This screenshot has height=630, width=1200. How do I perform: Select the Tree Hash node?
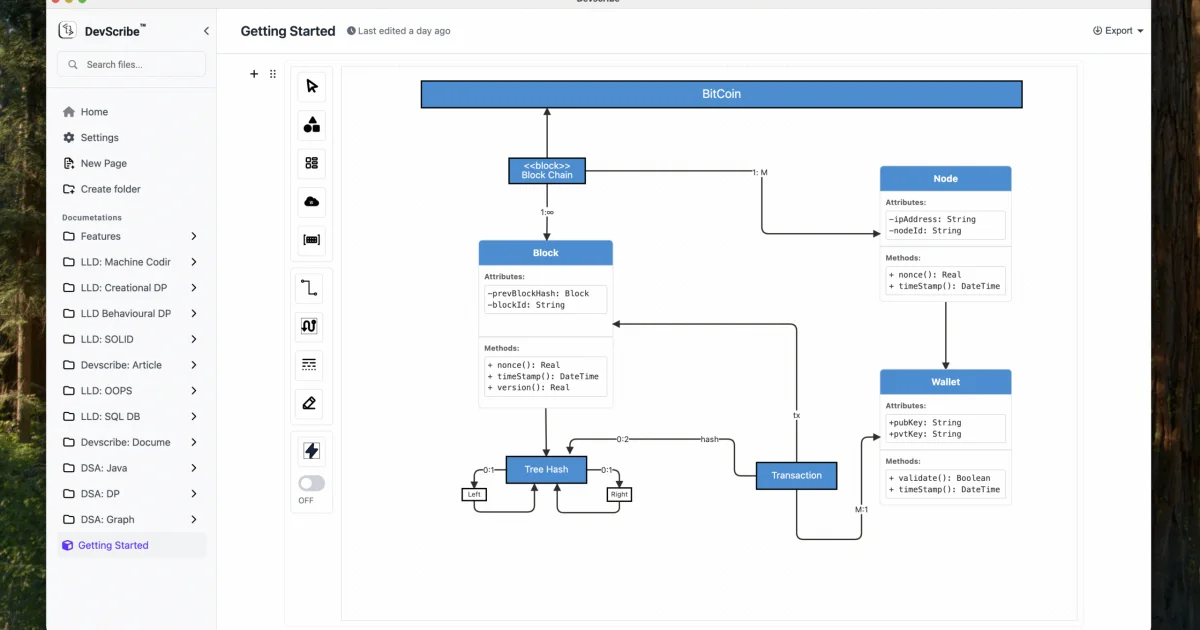546,469
